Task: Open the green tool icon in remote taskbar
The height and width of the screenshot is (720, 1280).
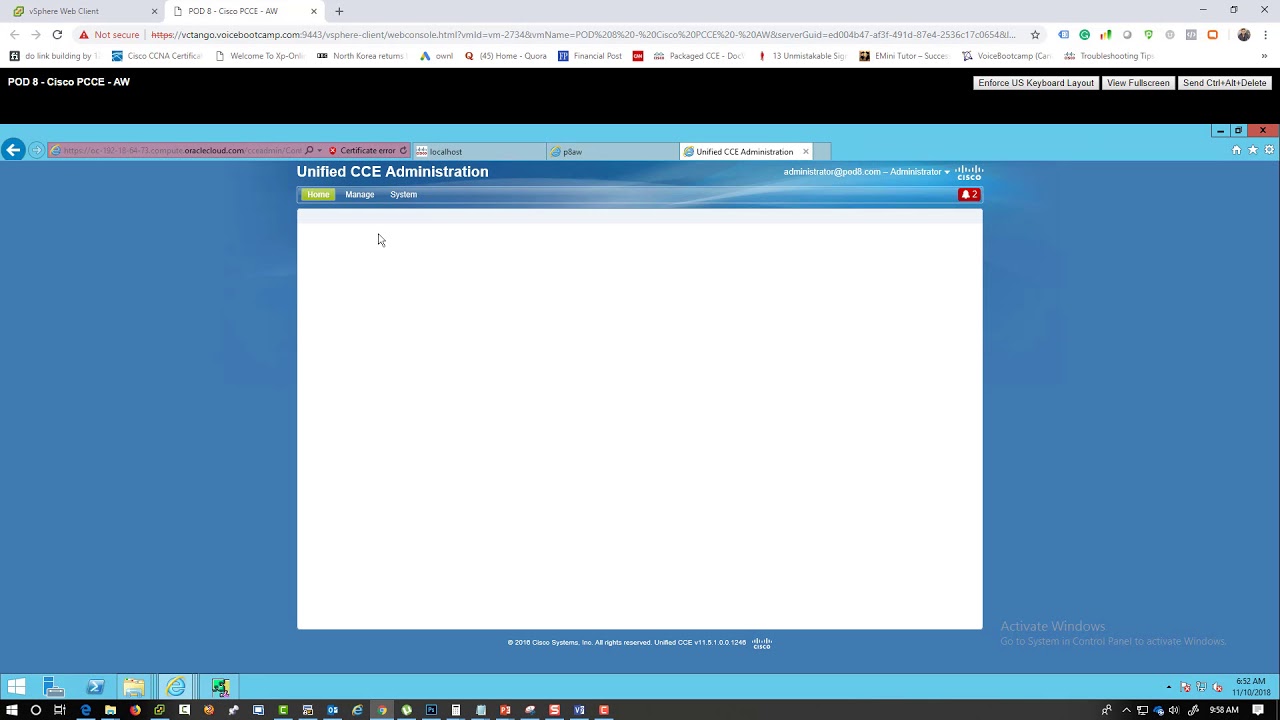Action: click(221, 686)
